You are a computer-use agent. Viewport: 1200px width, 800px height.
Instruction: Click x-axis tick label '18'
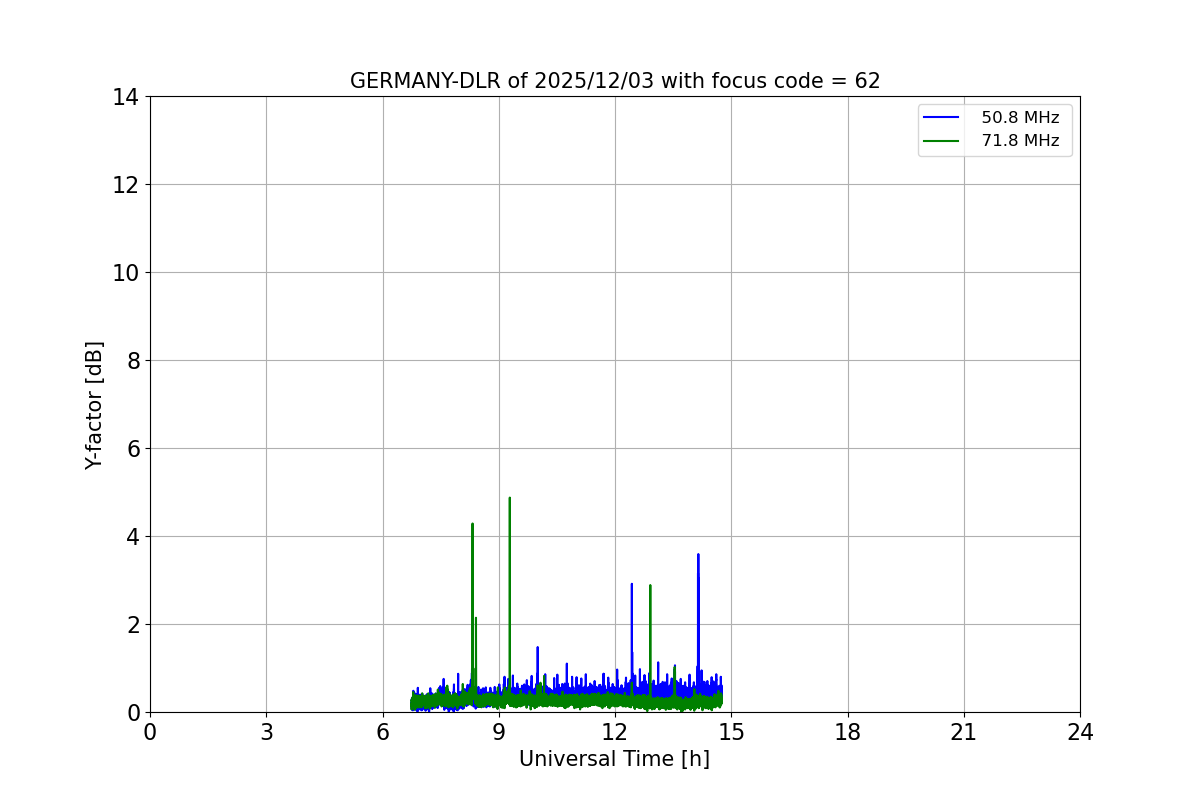[x=848, y=732]
